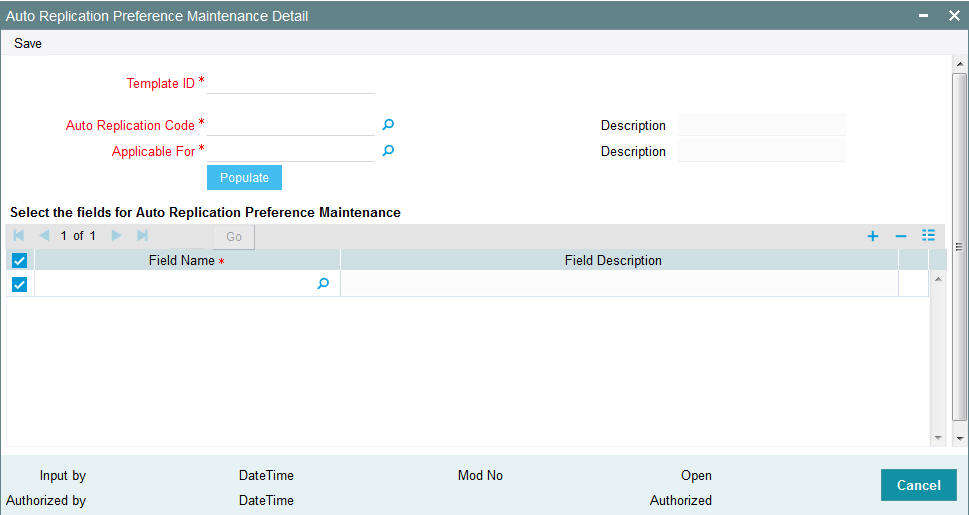Go to first page of records
The height and width of the screenshot is (515, 969).
click(x=19, y=236)
